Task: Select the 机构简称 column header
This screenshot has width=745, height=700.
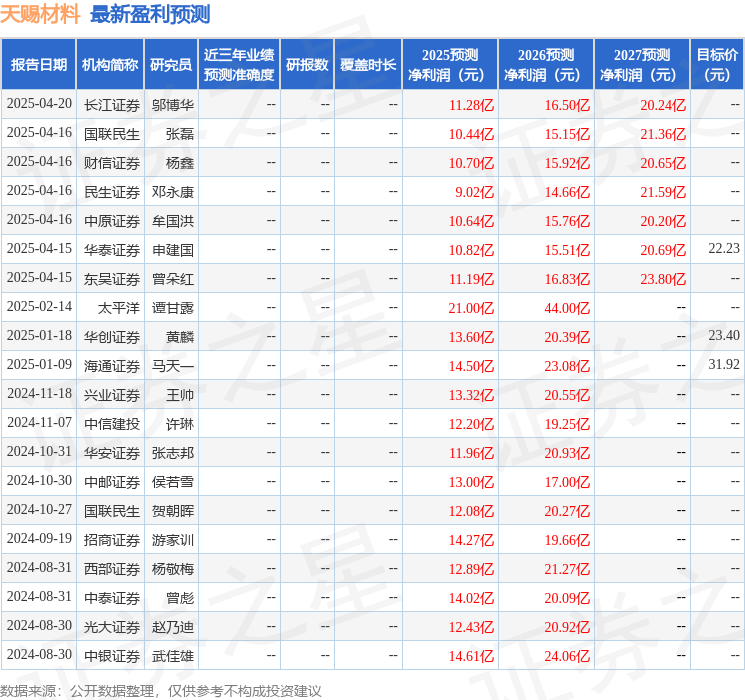Action: (110, 65)
